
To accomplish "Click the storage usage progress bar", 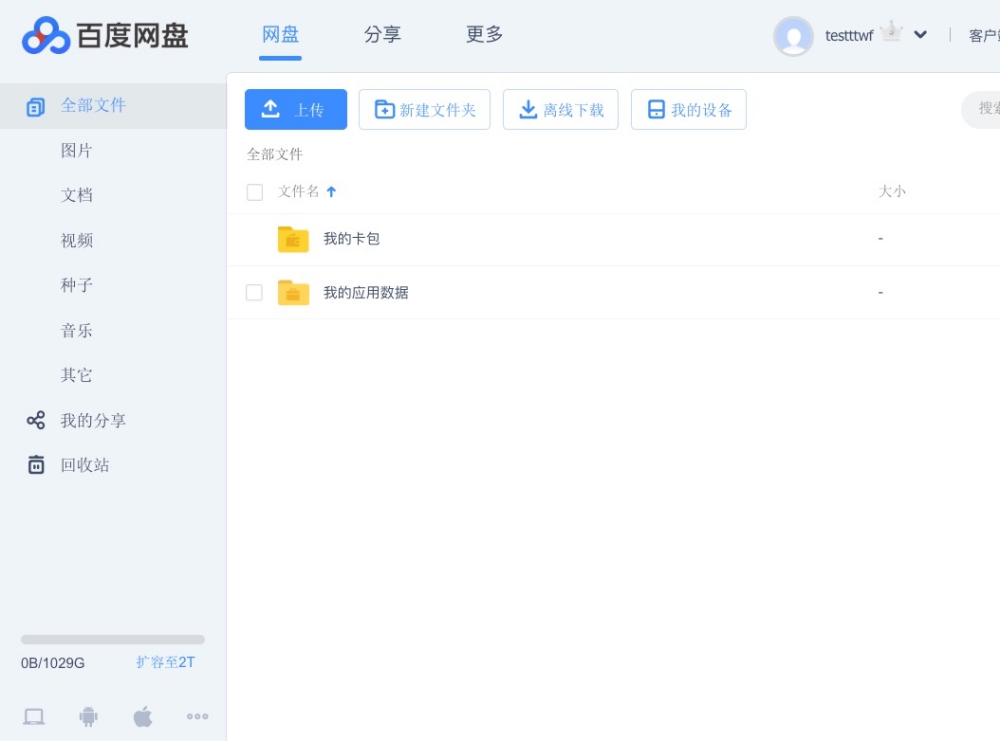I will point(113,639).
